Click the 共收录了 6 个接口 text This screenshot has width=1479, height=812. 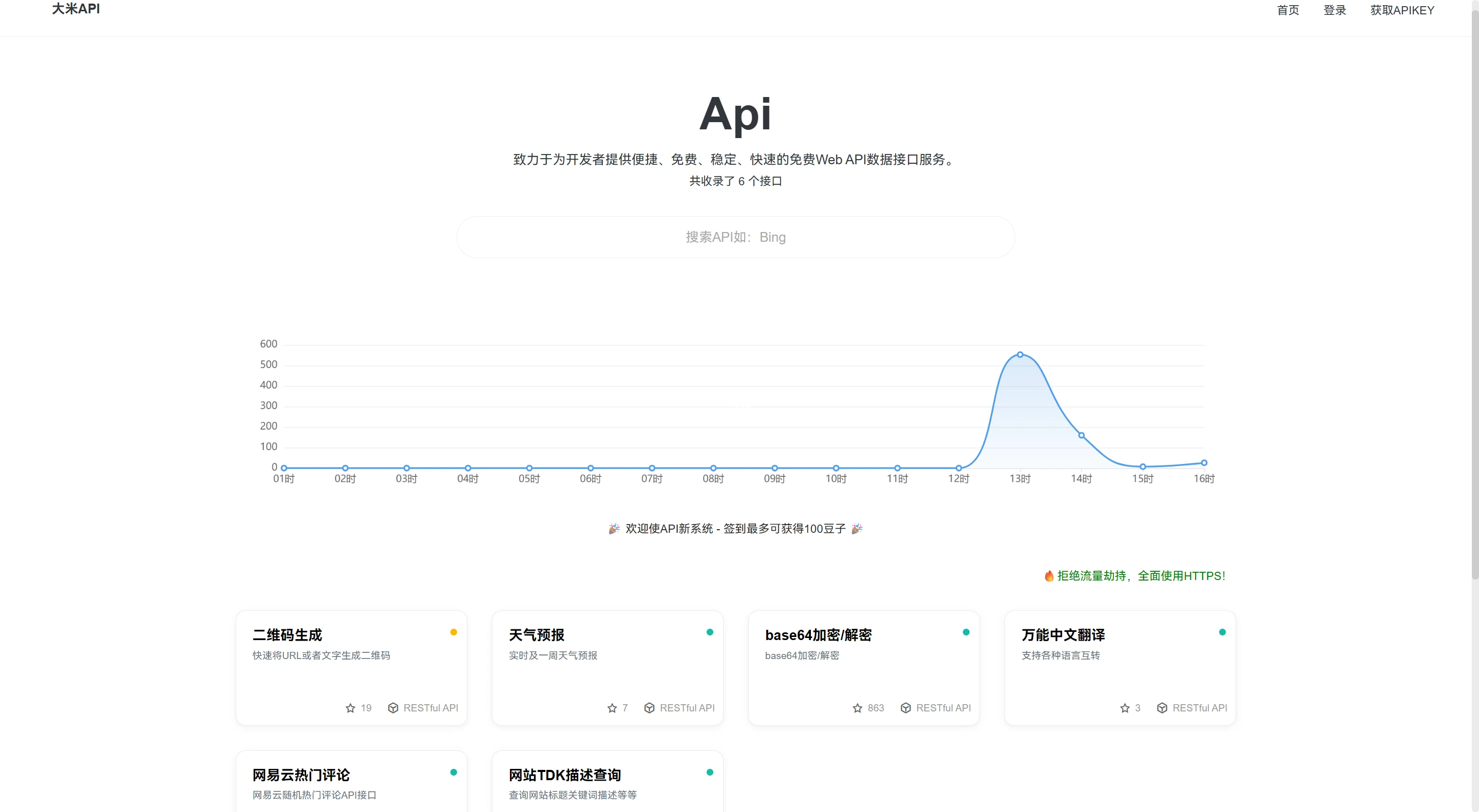[735, 181]
